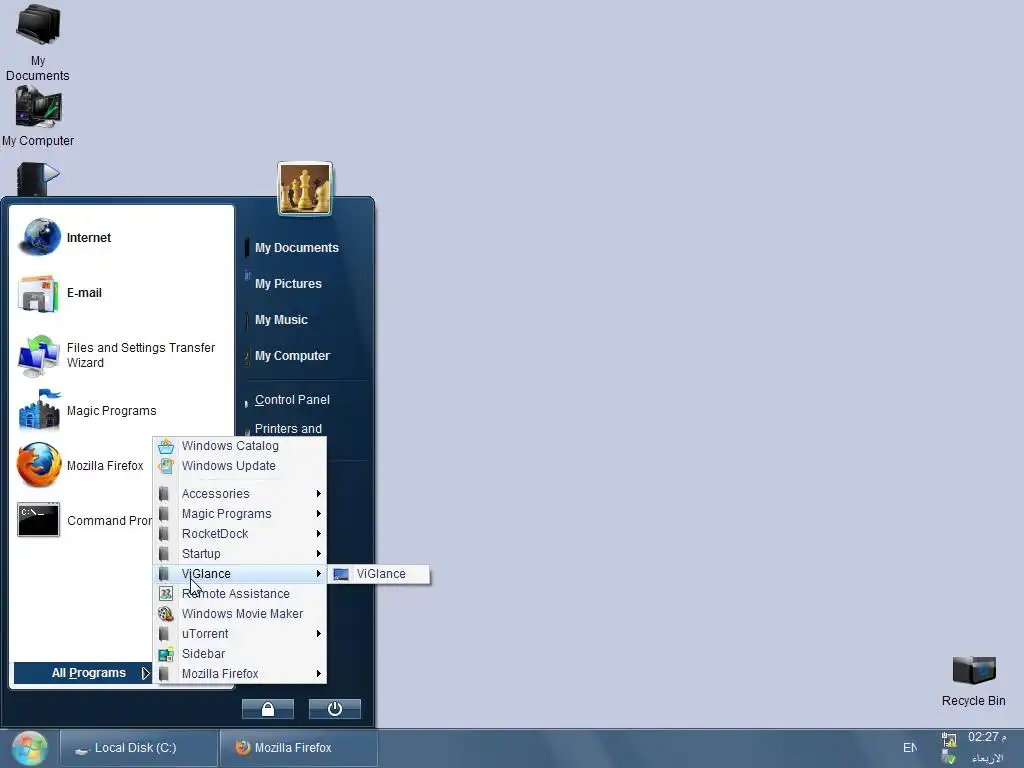This screenshot has width=1024, height=768.
Task: Click the Start orb button
Action: tap(29, 748)
